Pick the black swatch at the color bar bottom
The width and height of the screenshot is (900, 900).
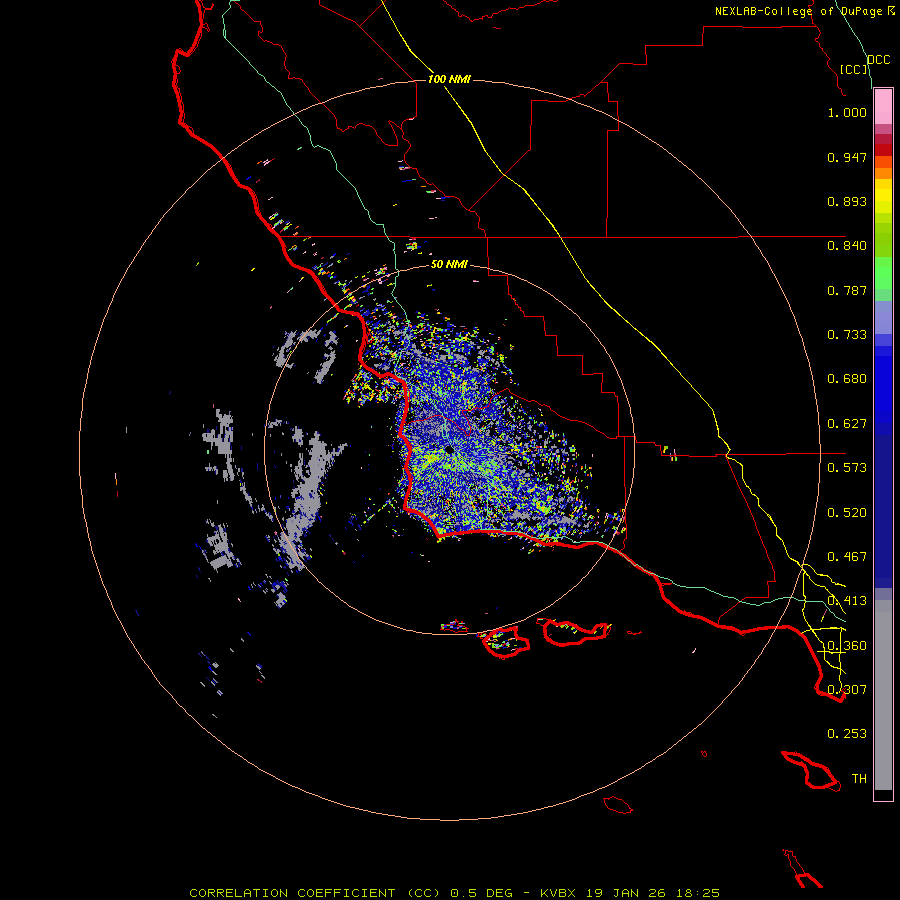[883, 794]
